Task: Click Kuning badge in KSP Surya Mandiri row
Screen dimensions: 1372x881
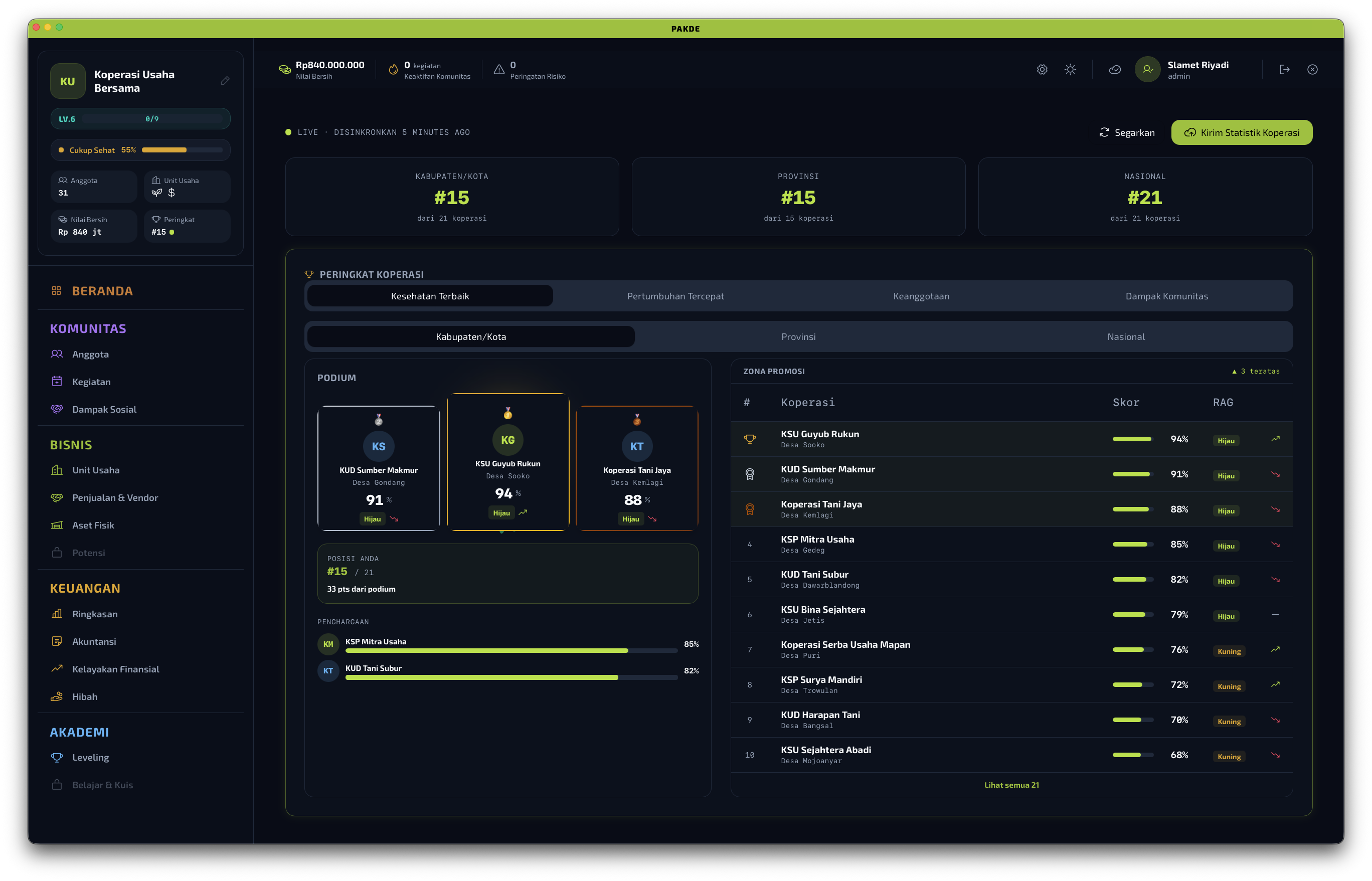Action: [x=1229, y=686]
